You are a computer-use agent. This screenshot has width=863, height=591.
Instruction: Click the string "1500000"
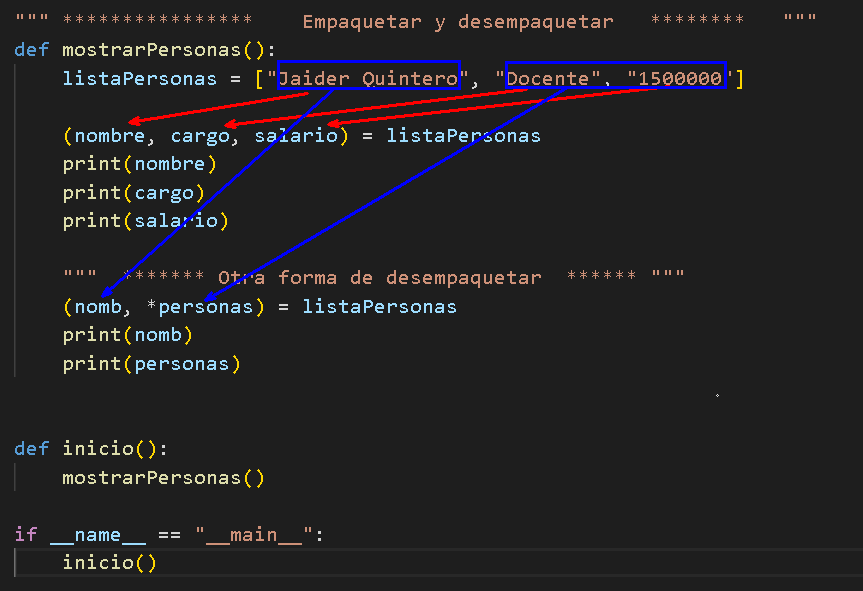680,78
